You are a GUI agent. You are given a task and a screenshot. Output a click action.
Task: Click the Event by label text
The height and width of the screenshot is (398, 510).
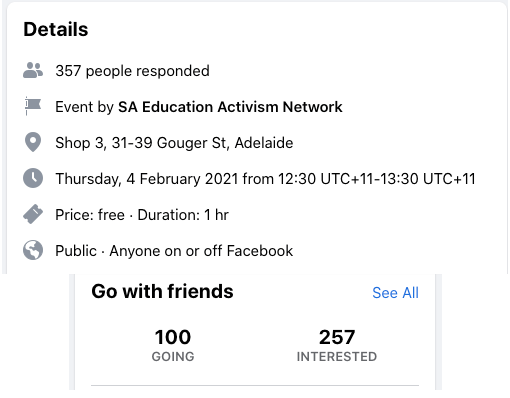(84, 107)
